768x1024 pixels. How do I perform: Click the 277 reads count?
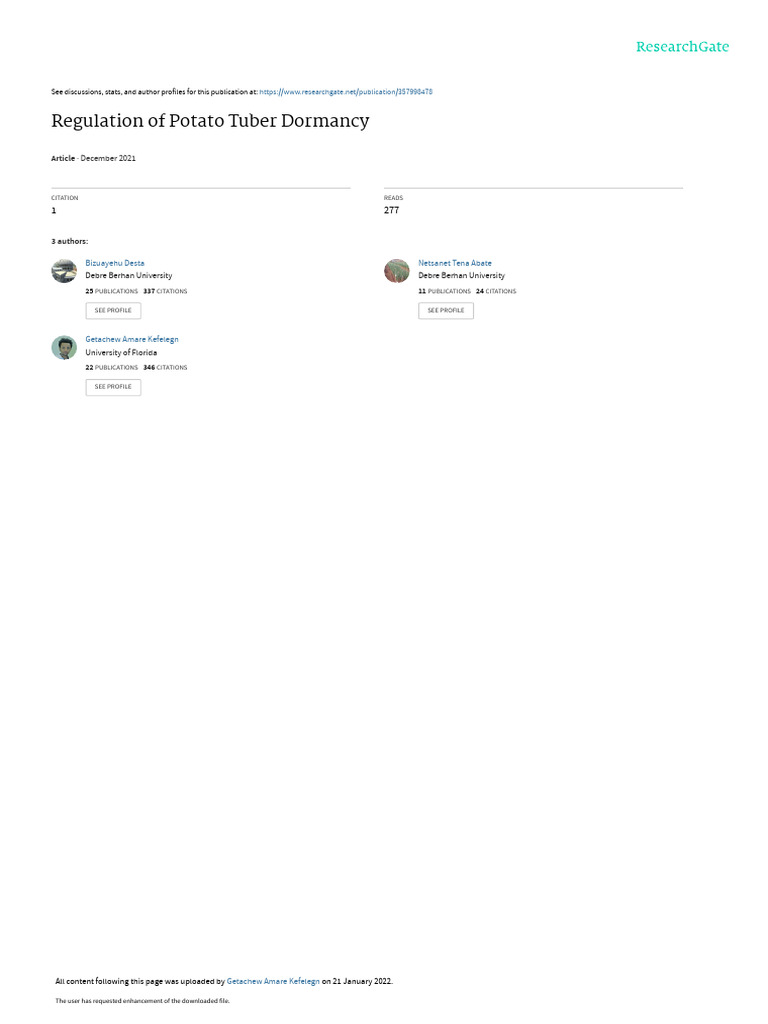[x=391, y=210]
